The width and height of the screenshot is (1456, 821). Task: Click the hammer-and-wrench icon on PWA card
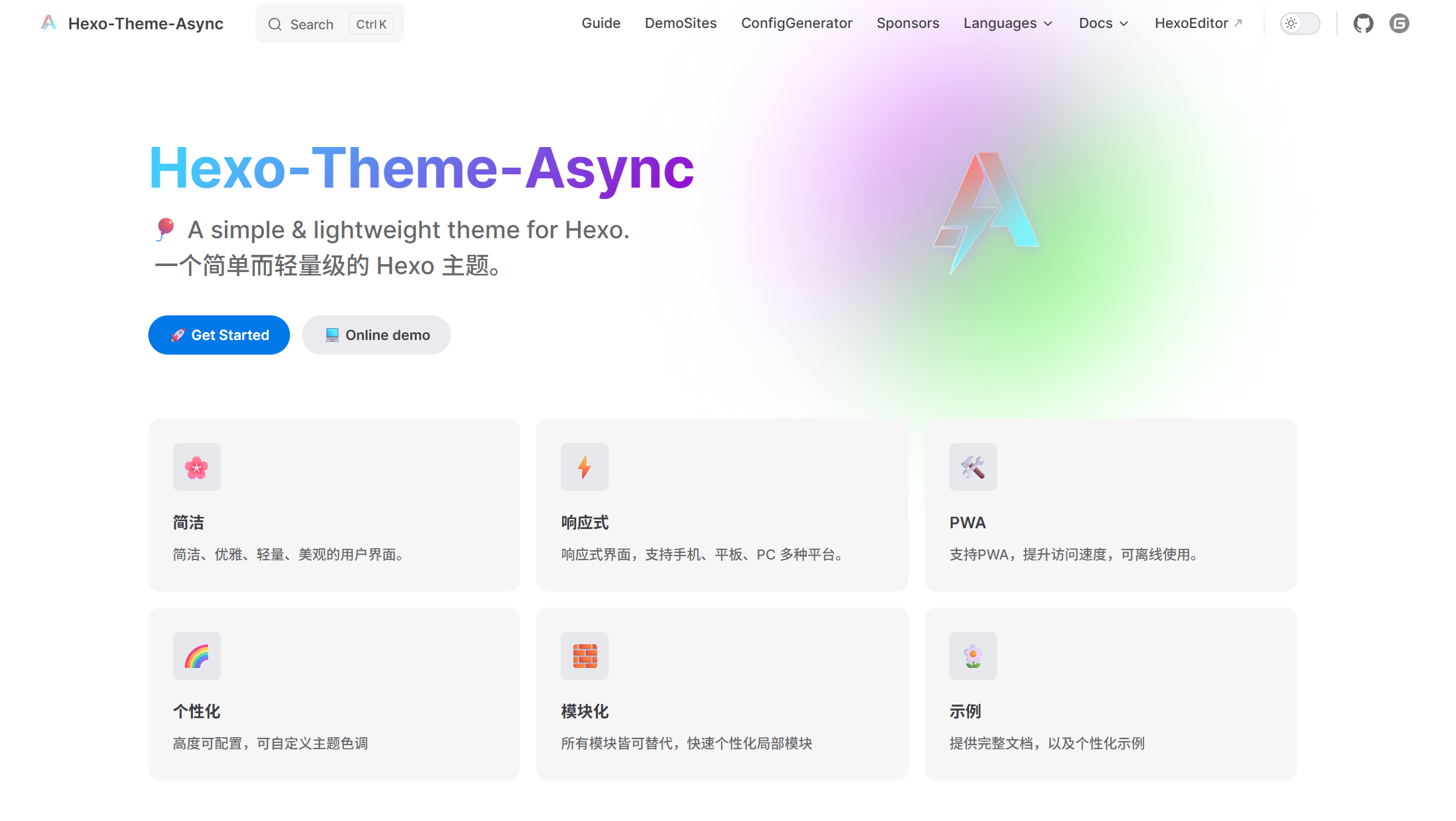point(972,467)
